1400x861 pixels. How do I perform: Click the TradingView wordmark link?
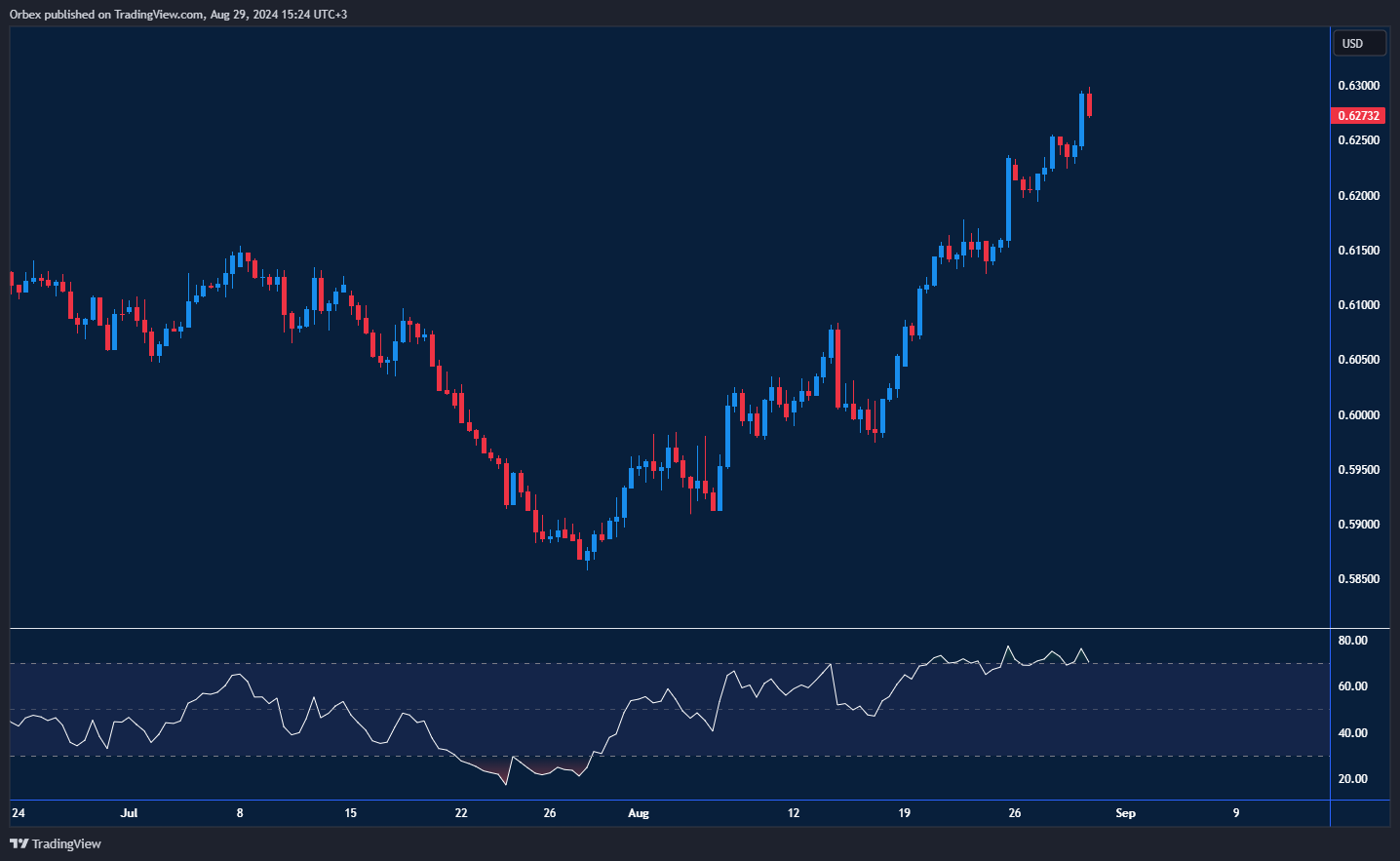[67, 843]
